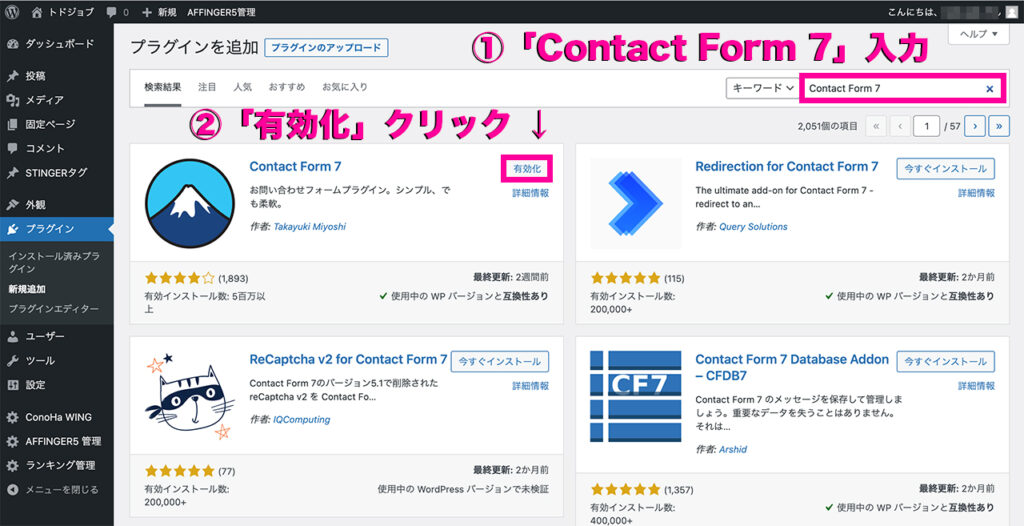
Task: Click プラグインのアップロード button
Action: [x=327, y=48]
